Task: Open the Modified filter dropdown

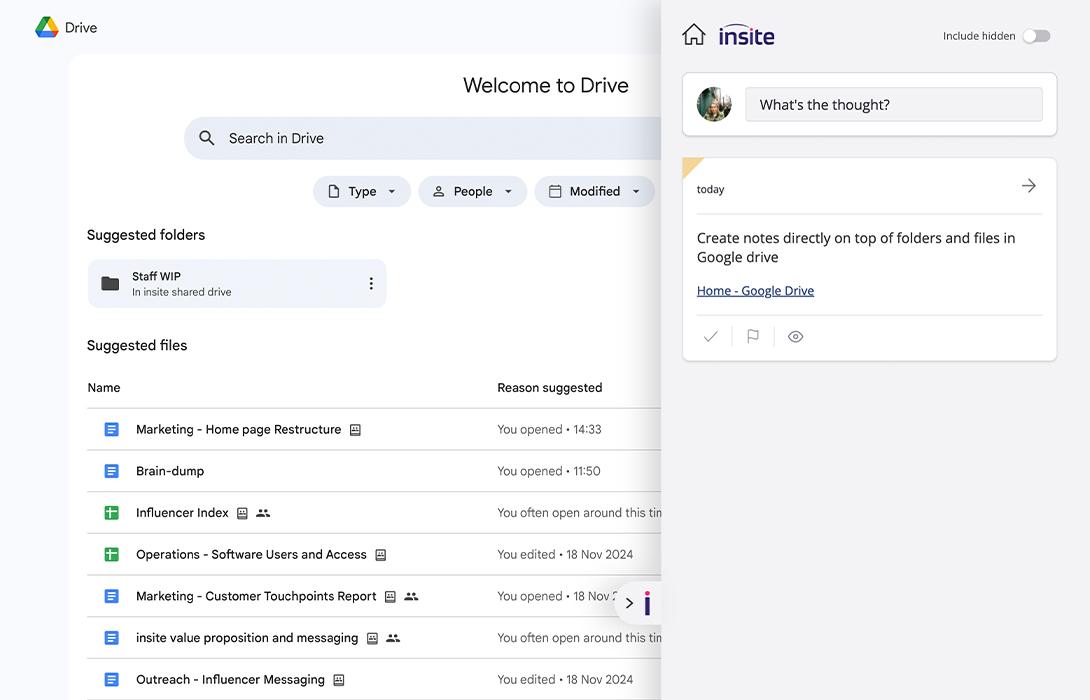Action: [594, 191]
